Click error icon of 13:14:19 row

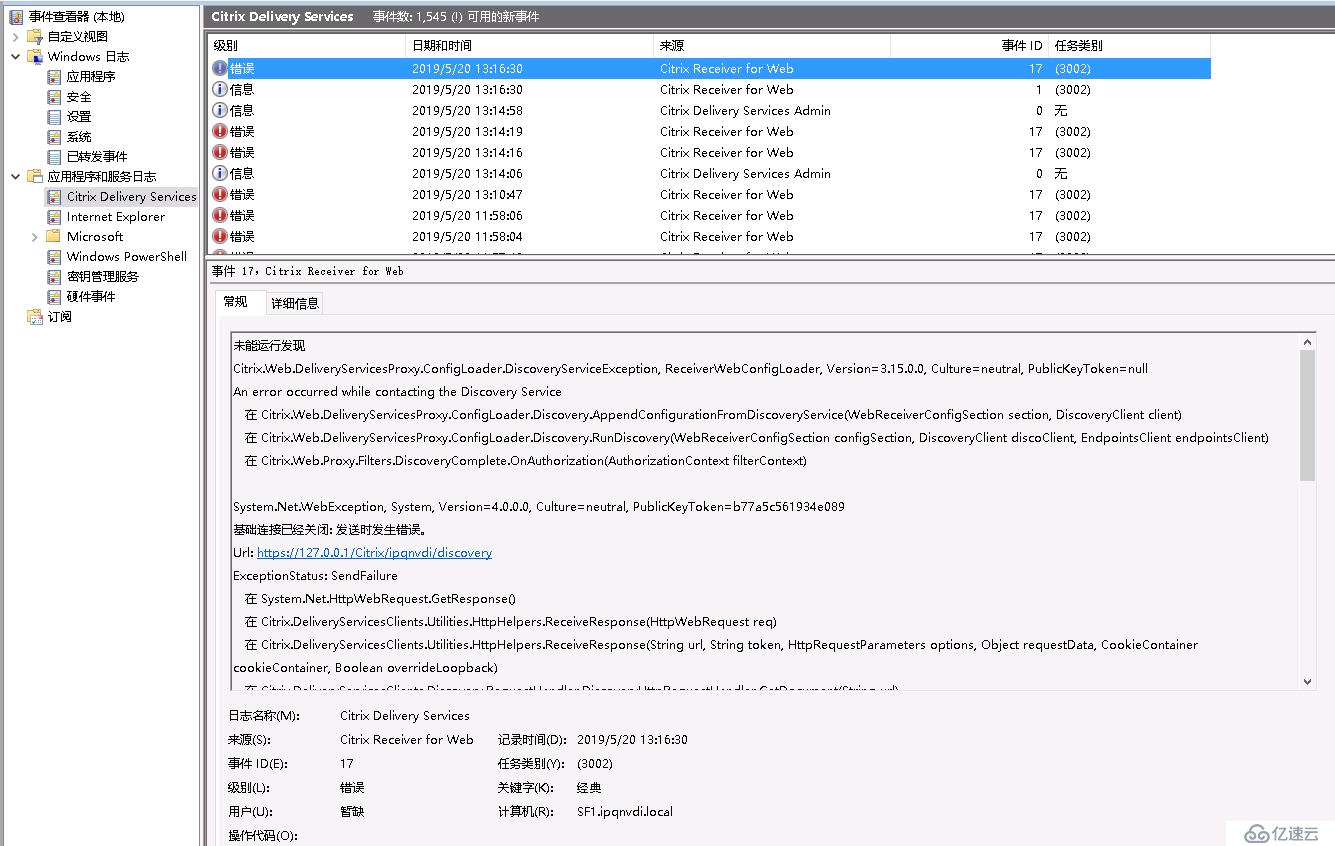click(x=220, y=132)
